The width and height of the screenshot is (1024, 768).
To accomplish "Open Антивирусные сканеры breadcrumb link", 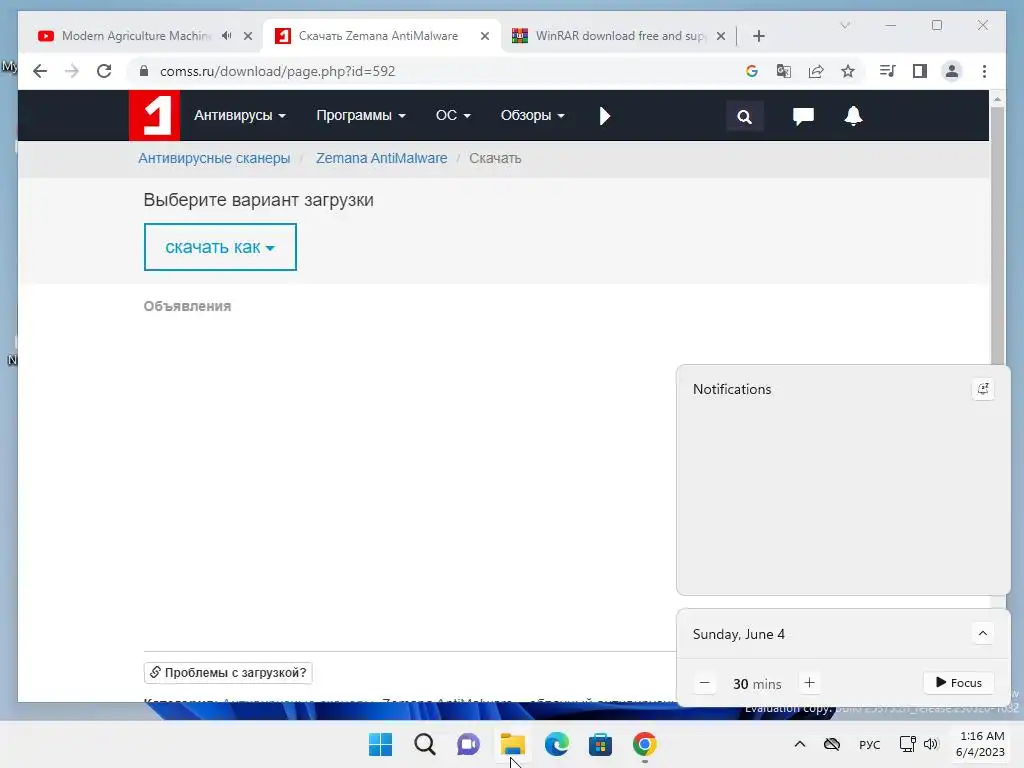I will (214, 159).
